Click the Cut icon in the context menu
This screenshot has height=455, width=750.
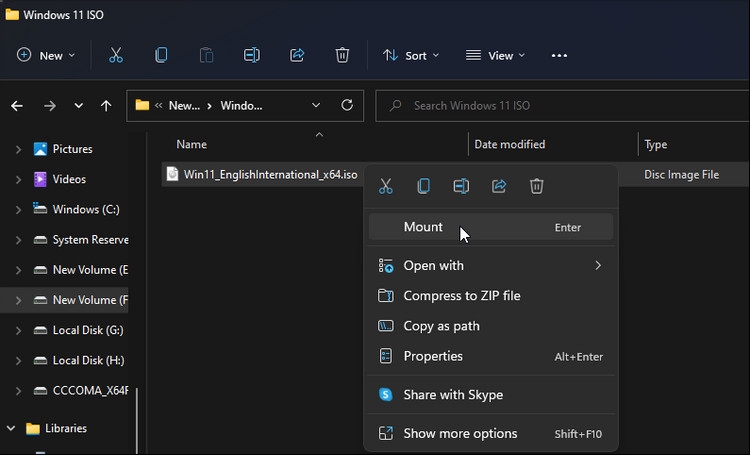click(x=386, y=186)
